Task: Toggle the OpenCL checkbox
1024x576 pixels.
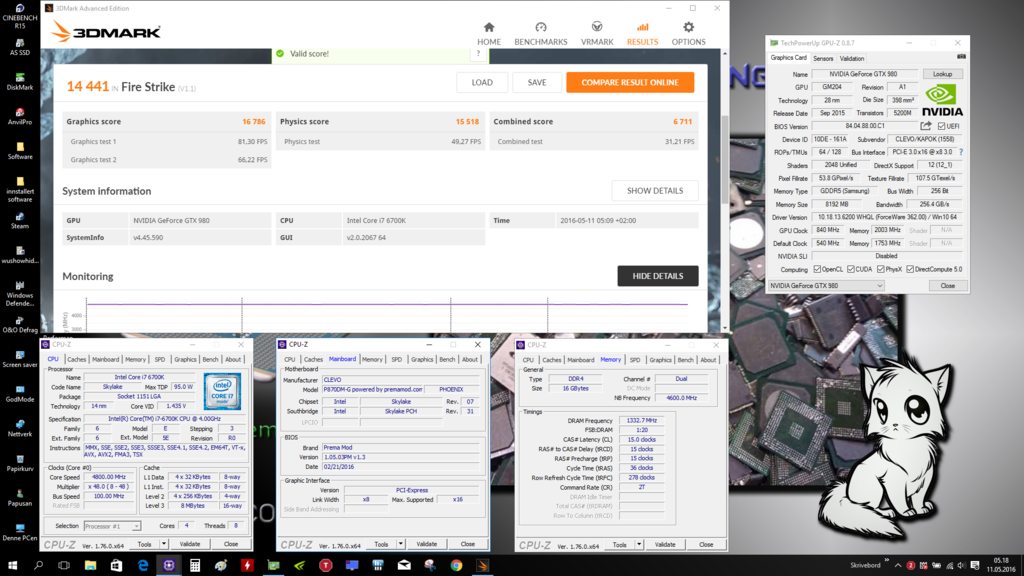Action: (817, 269)
